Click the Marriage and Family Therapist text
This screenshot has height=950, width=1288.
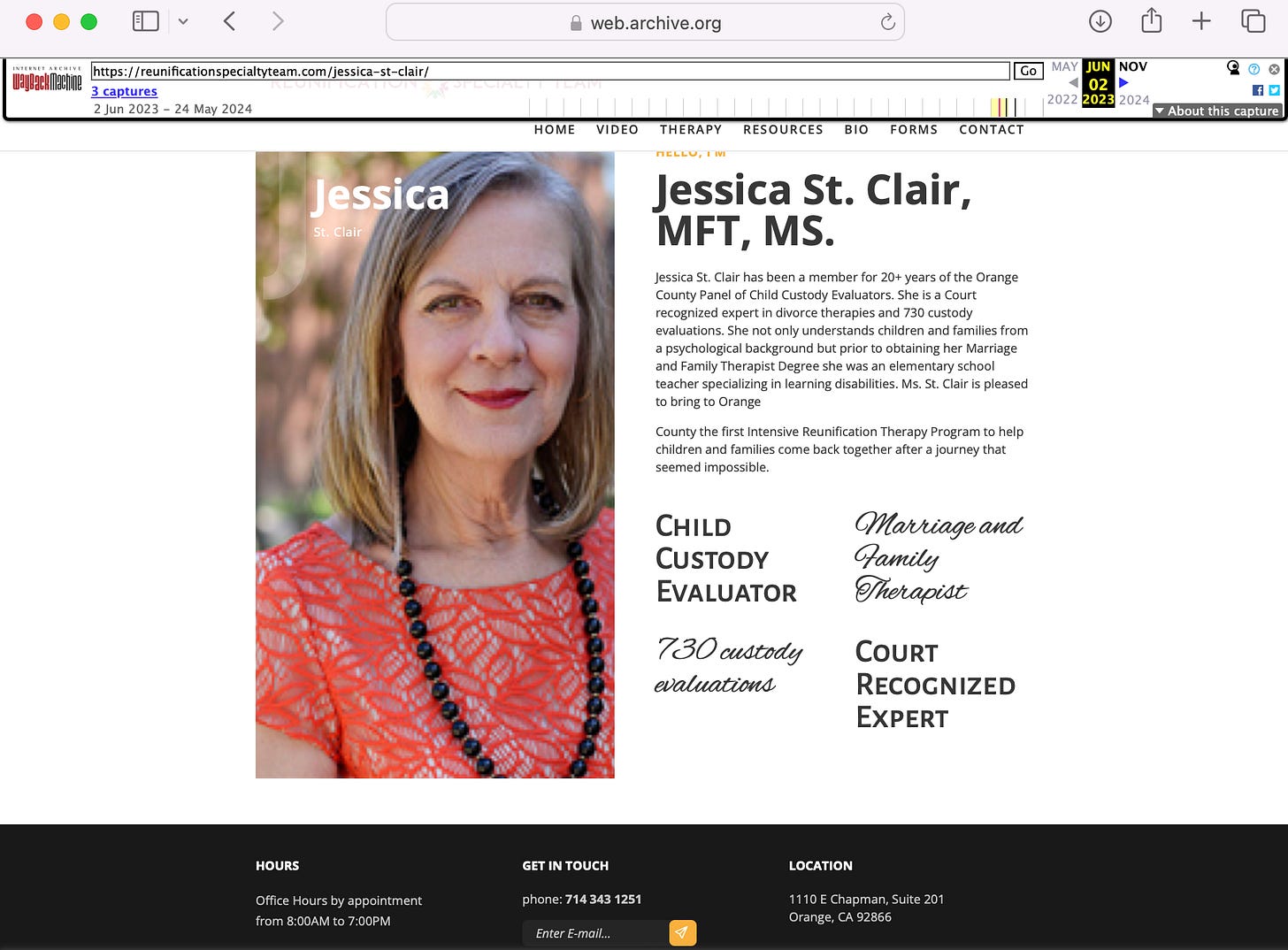(939, 556)
